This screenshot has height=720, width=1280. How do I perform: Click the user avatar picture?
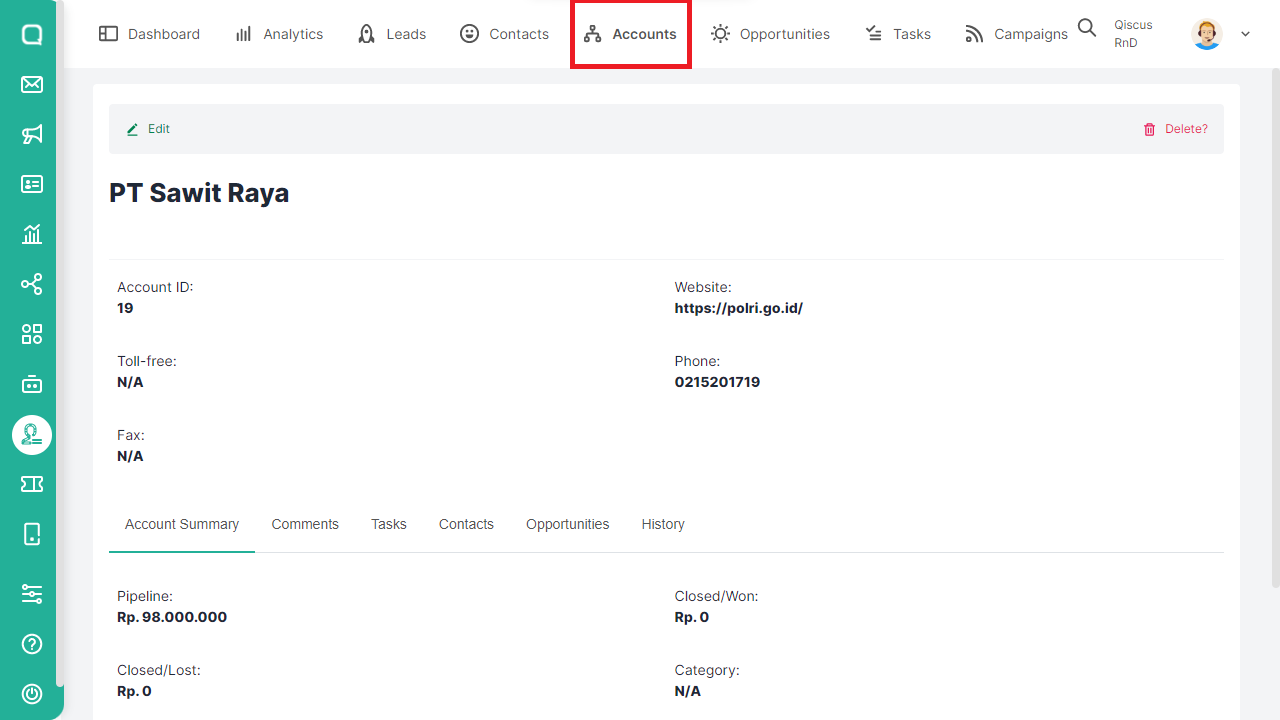point(1207,34)
